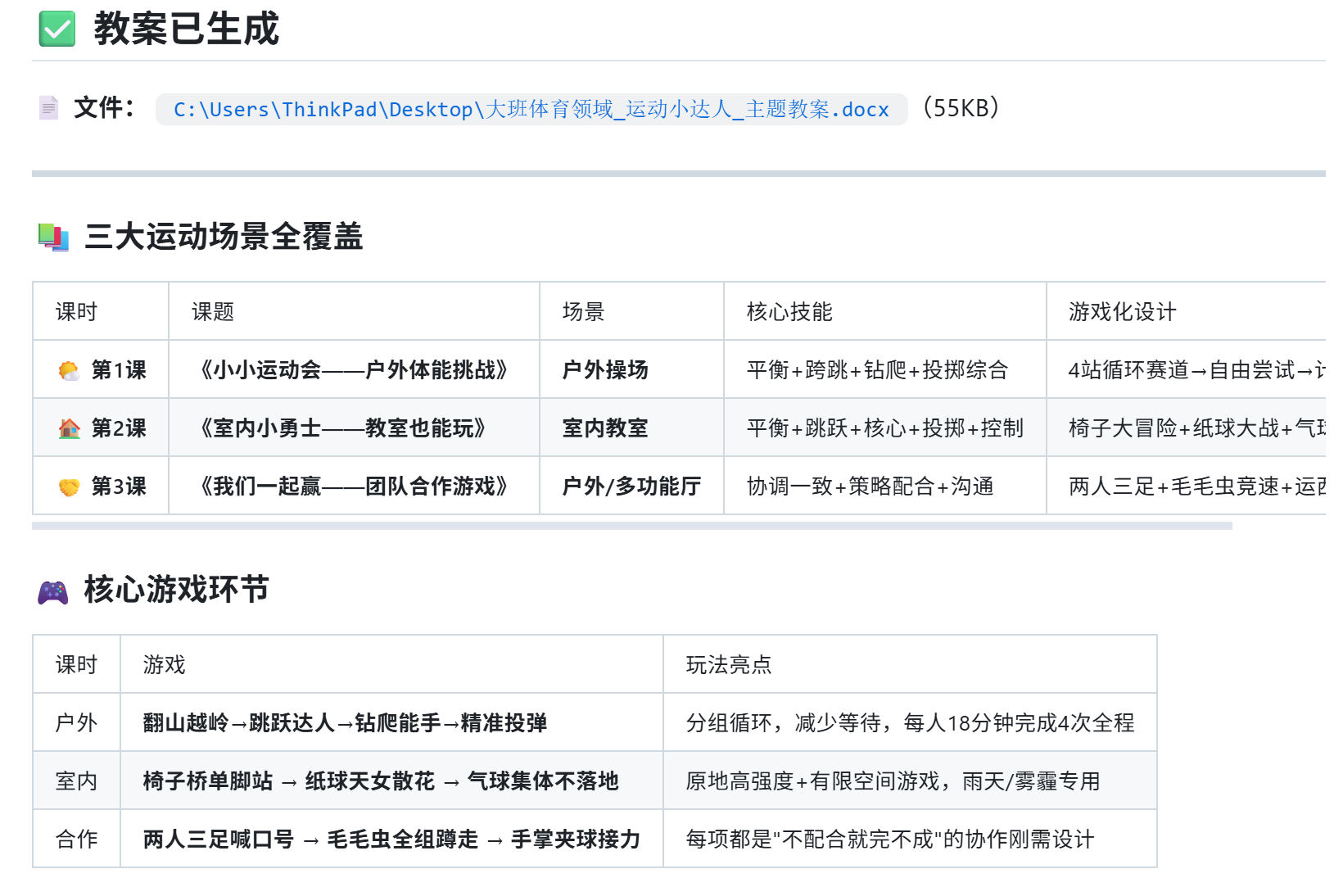The width and height of the screenshot is (1343, 896).
Task: Click the horizontal scrollbar under the first table
Action: click(x=631, y=526)
